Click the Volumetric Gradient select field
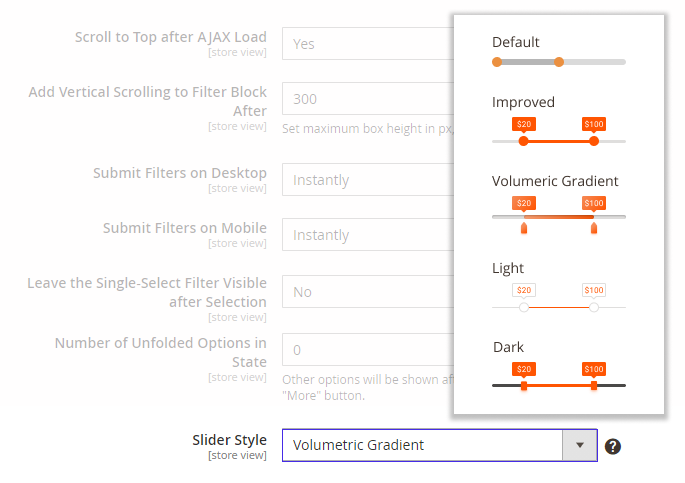The image size is (685, 483). (x=422, y=445)
